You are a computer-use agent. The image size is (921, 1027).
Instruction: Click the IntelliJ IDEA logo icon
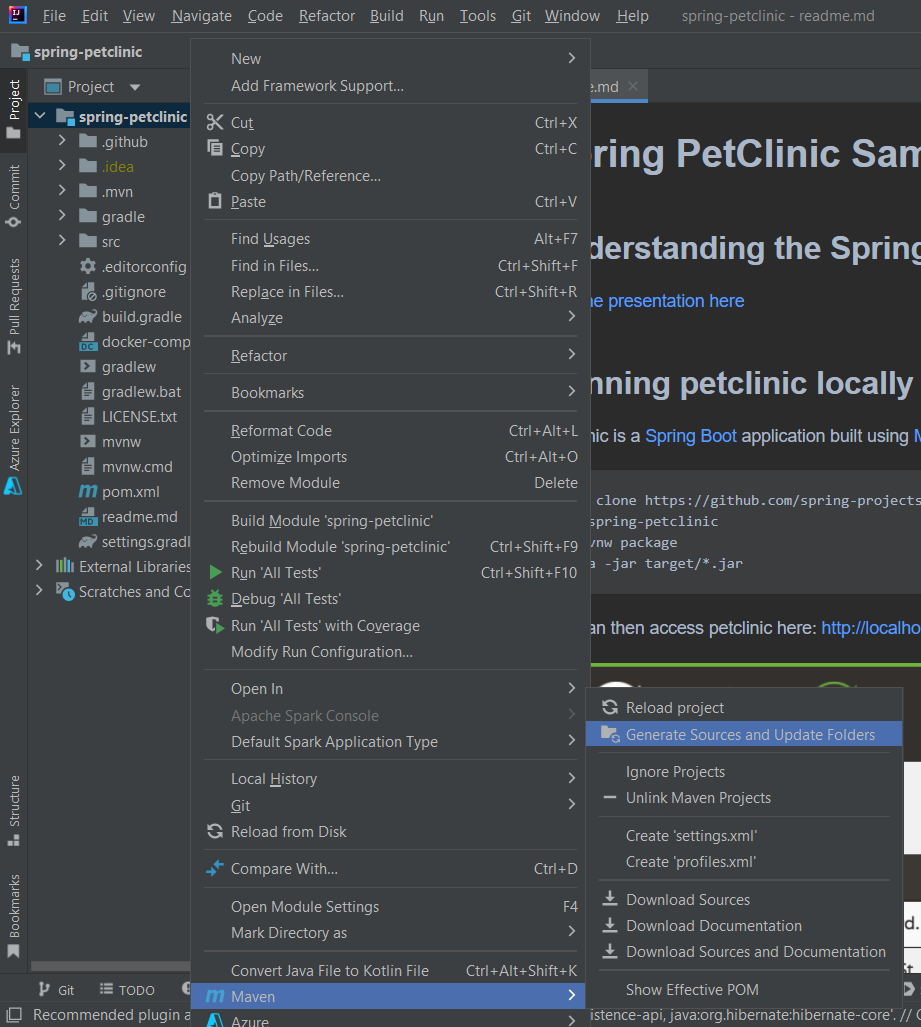click(x=18, y=14)
